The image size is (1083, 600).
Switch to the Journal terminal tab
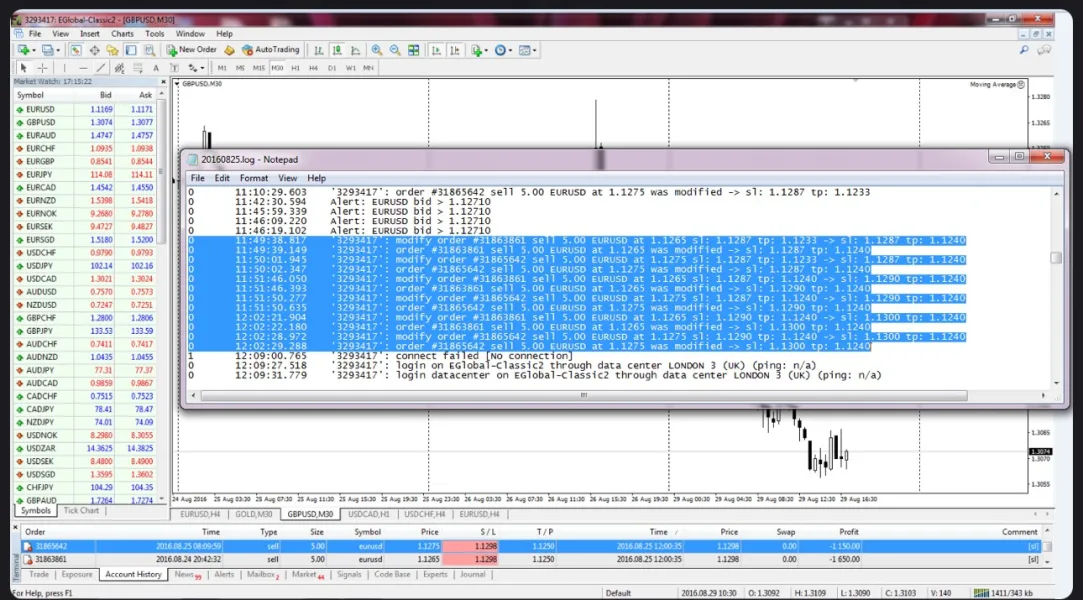[472, 575]
